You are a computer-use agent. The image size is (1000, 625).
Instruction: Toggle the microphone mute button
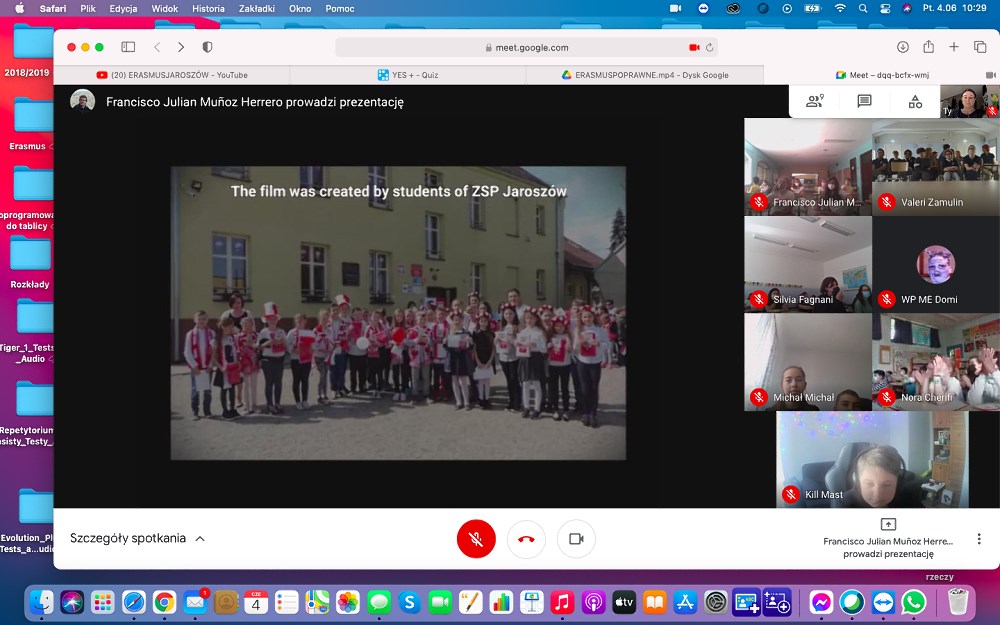476,539
